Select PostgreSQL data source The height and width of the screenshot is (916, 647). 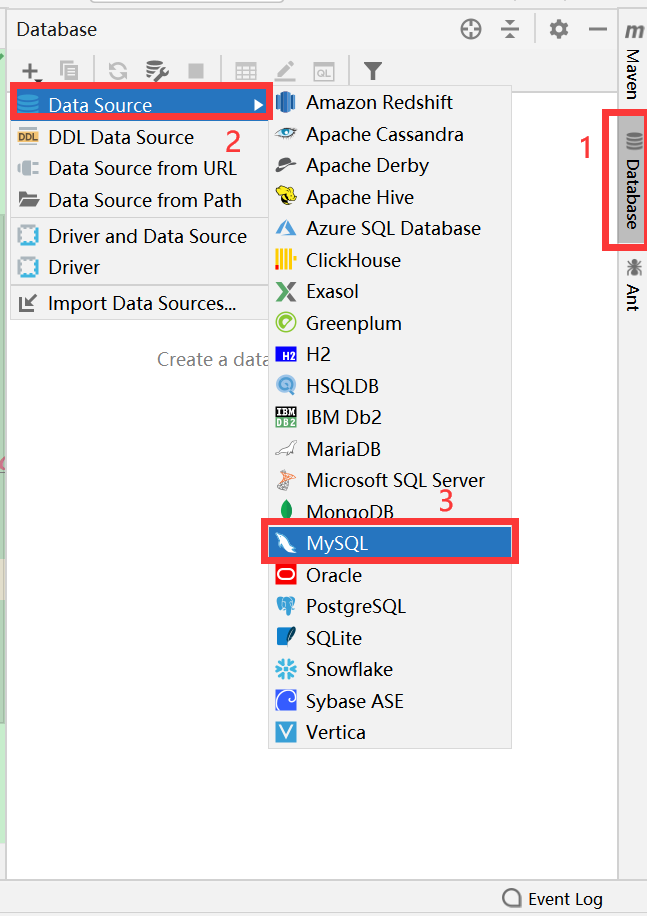pyautogui.click(x=389, y=606)
